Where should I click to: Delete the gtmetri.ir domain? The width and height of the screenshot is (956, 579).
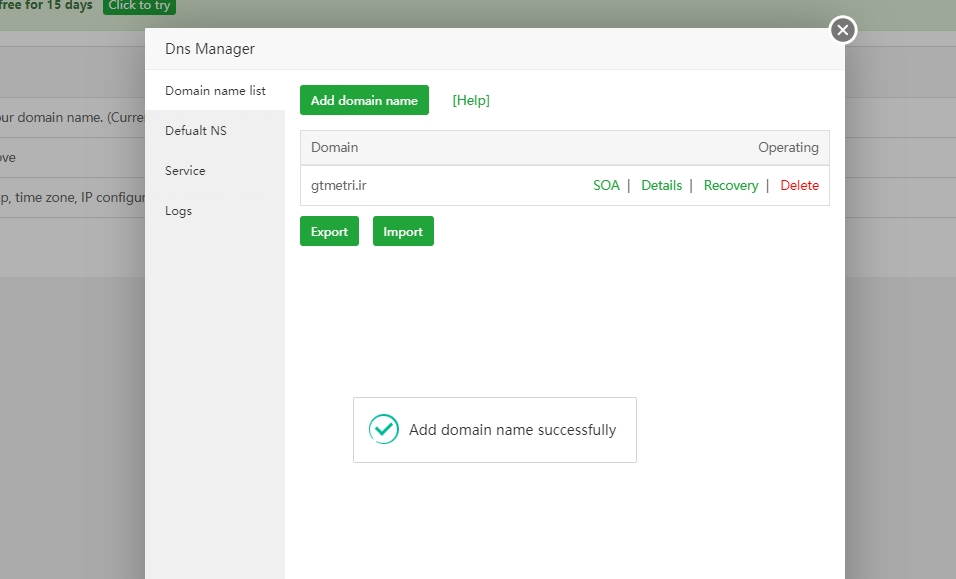pyautogui.click(x=799, y=185)
